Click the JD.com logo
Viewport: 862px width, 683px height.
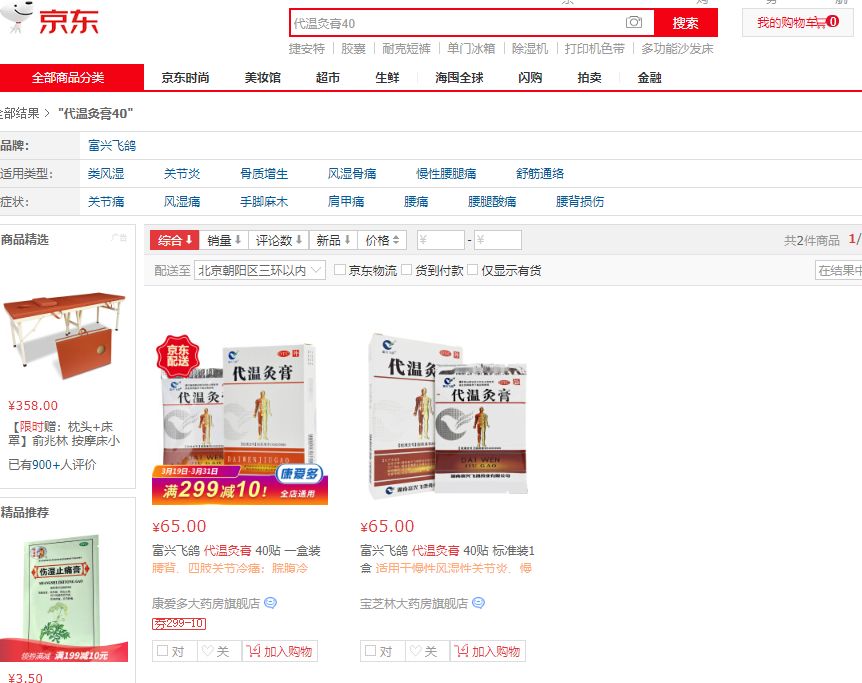coord(51,19)
